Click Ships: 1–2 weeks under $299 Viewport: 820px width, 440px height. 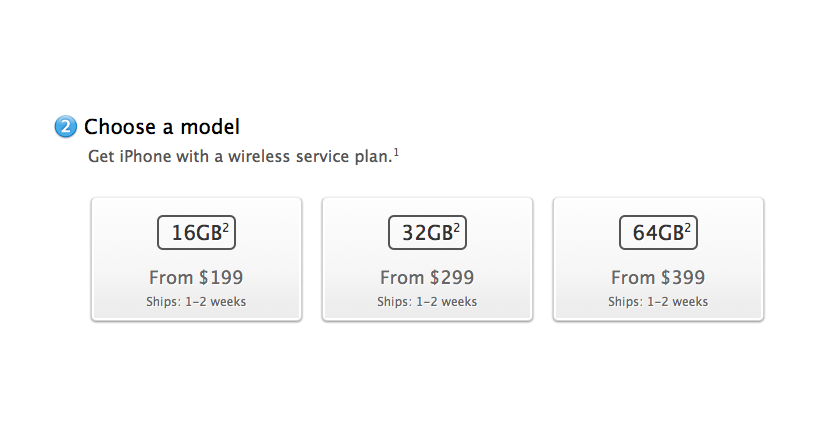pos(427,302)
